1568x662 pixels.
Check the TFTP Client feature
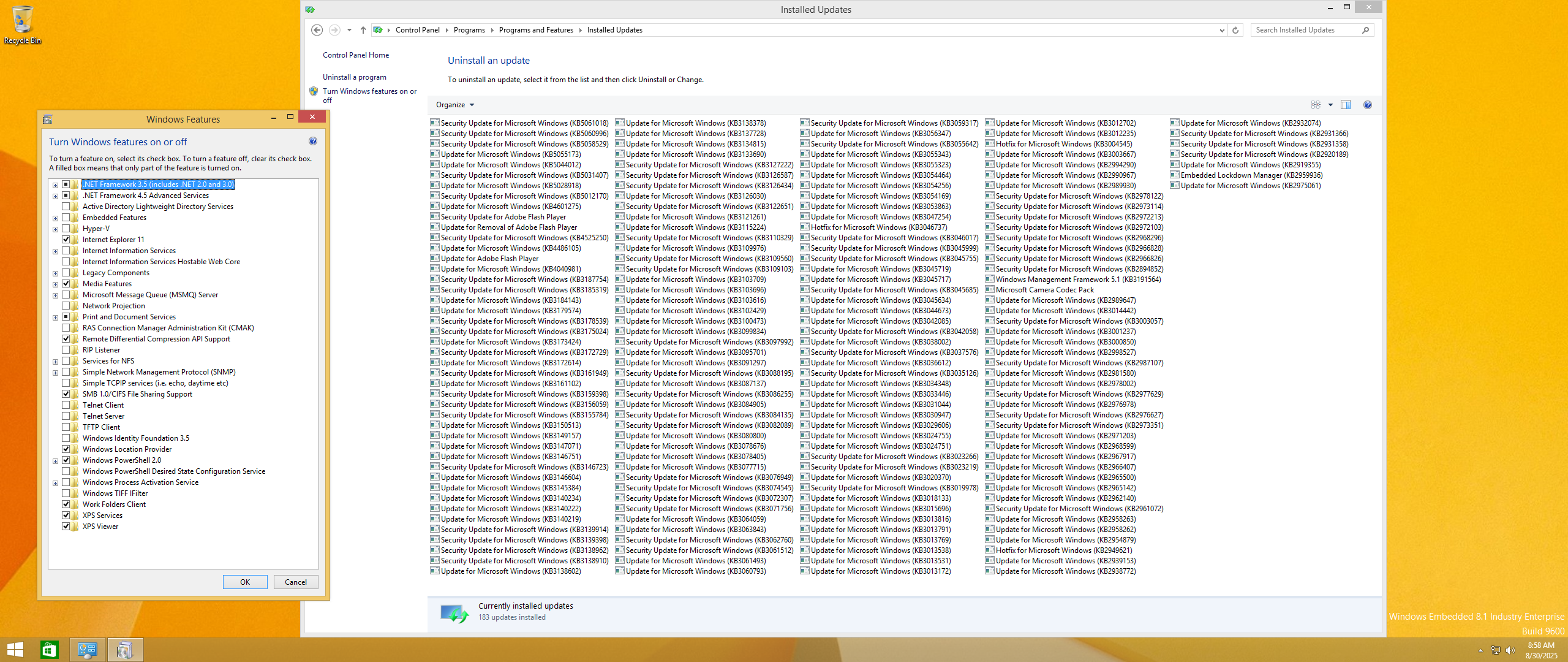(66, 427)
